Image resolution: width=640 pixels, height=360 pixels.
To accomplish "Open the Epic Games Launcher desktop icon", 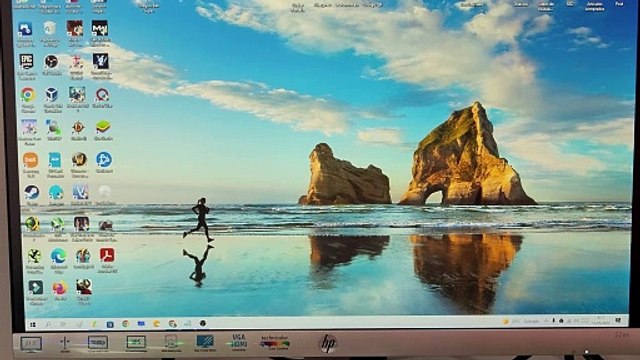I will coord(27,62).
